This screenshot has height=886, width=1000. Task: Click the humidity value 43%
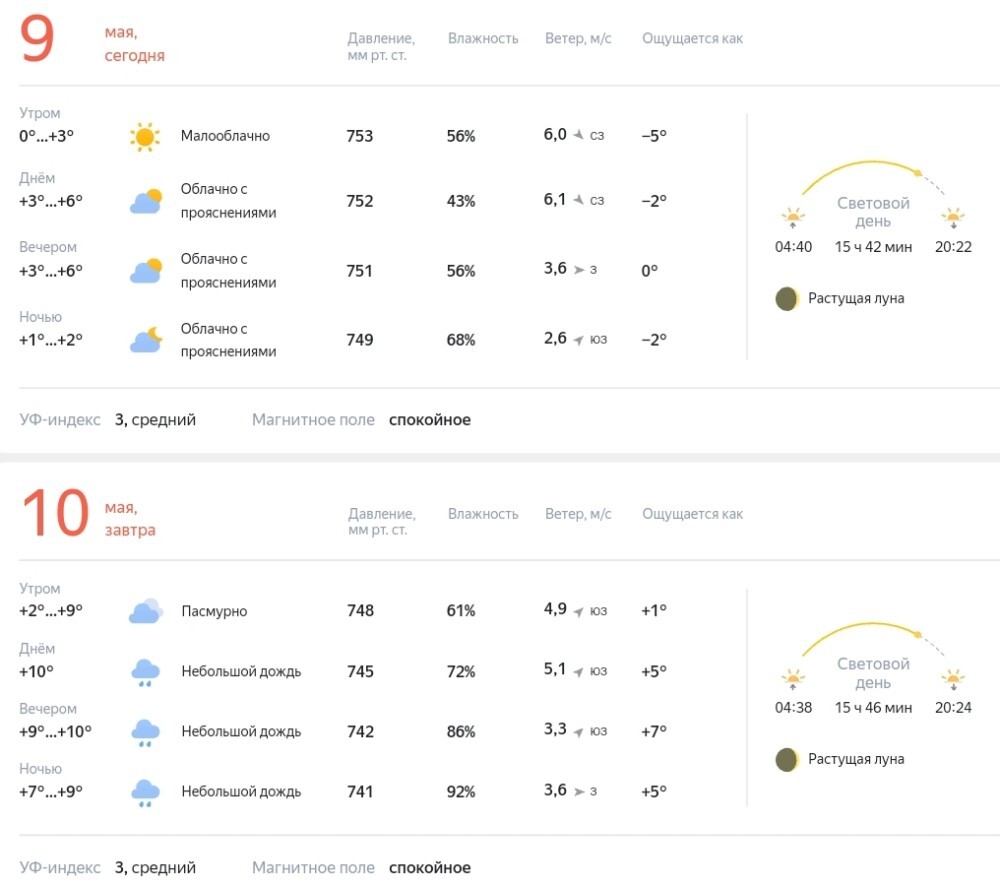461,202
